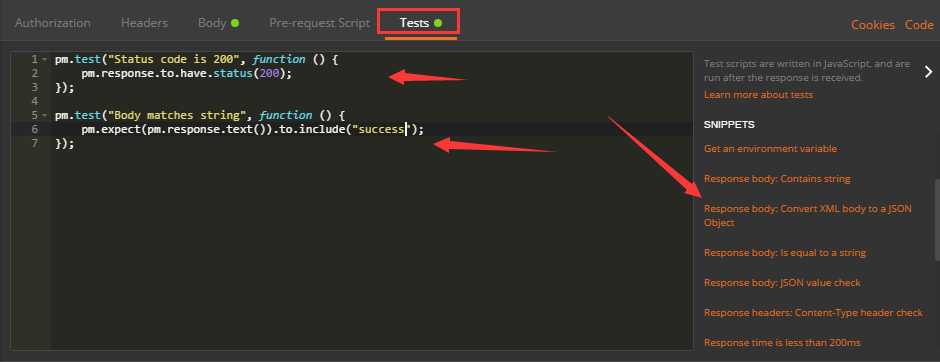Place the cursor on editor line 4
Screen dimensions: 940x362
(372, 101)
